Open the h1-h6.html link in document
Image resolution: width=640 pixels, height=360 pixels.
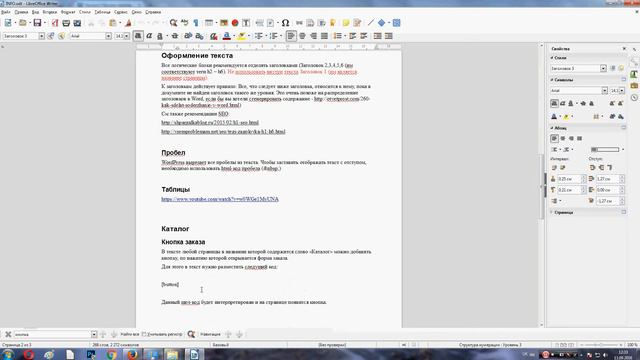(x=223, y=131)
